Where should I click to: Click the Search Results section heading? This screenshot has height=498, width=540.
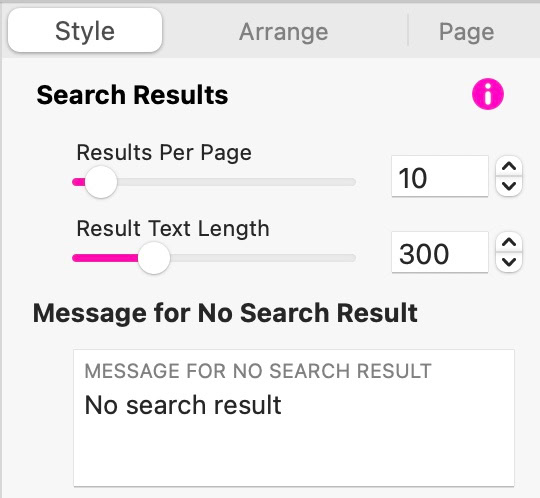[132, 95]
